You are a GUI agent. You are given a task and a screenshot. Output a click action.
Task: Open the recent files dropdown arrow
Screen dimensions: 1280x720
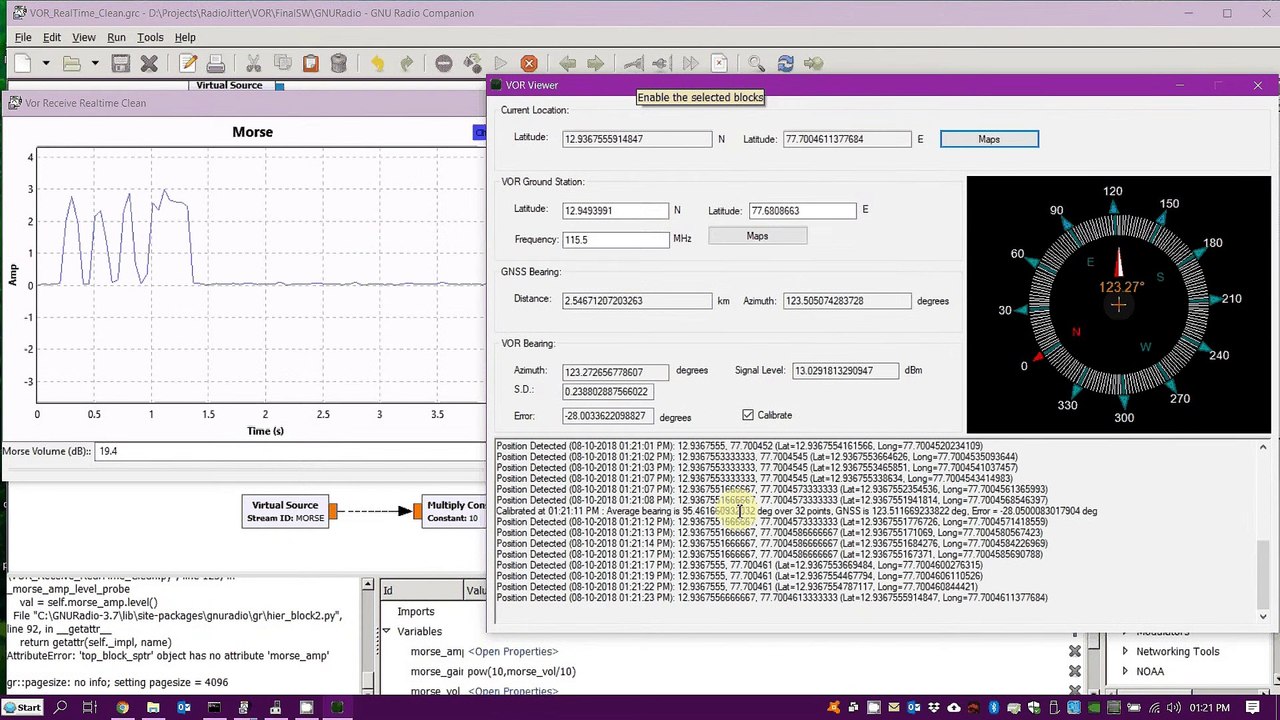(95, 64)
